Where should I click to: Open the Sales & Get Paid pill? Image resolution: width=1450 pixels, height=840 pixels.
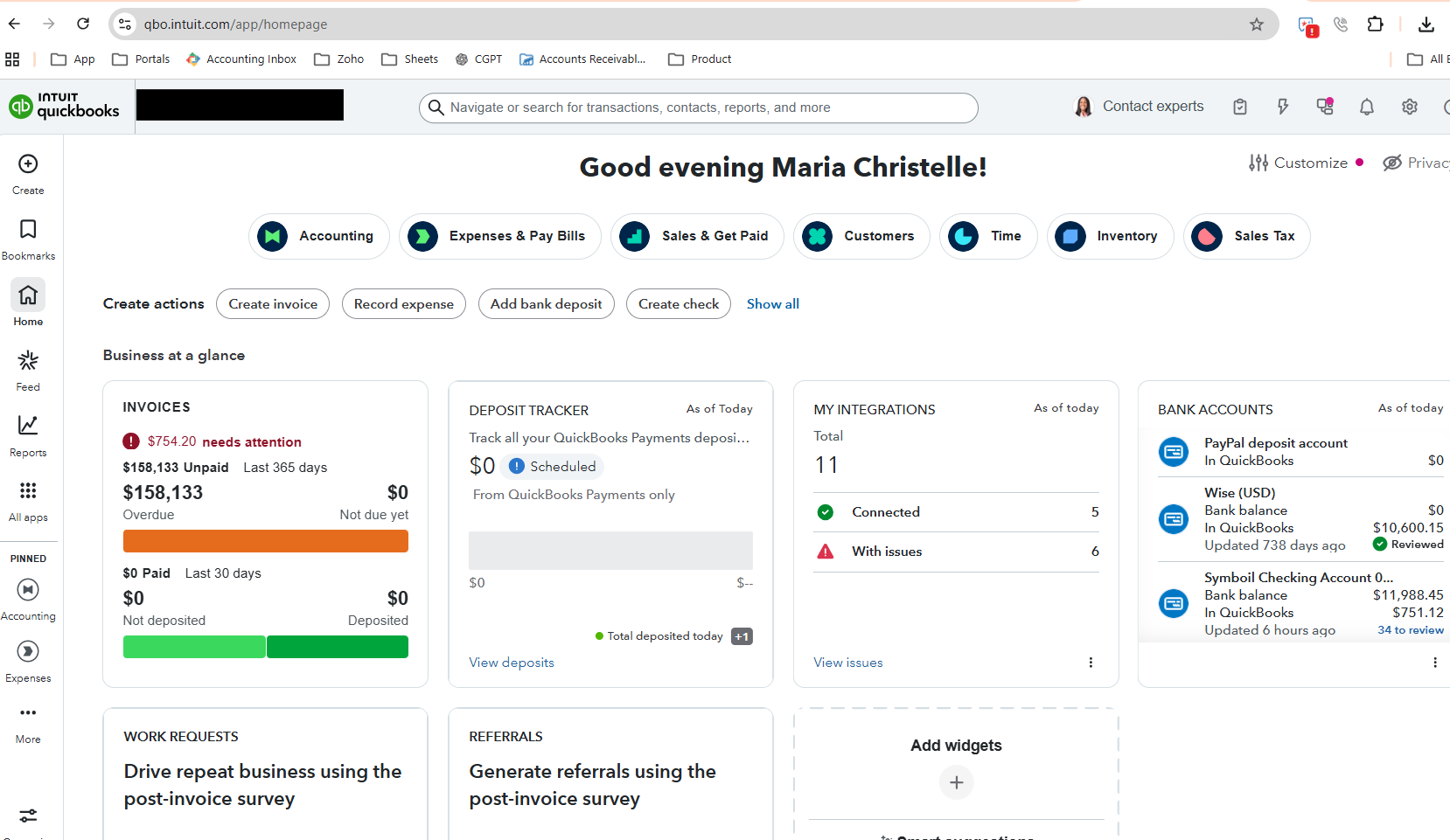[x=697, y=236]
